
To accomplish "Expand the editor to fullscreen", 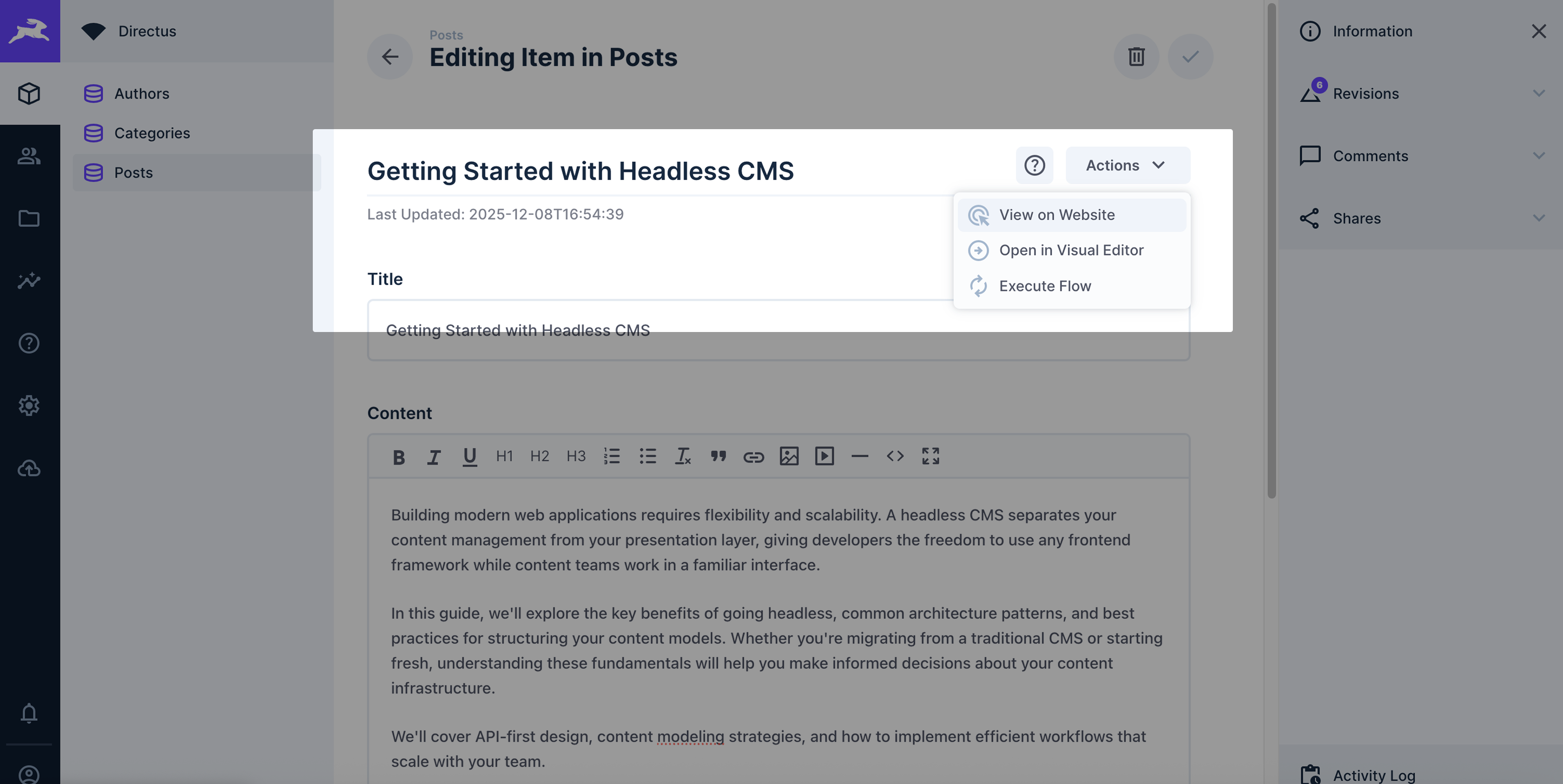I will coord(930,456).
